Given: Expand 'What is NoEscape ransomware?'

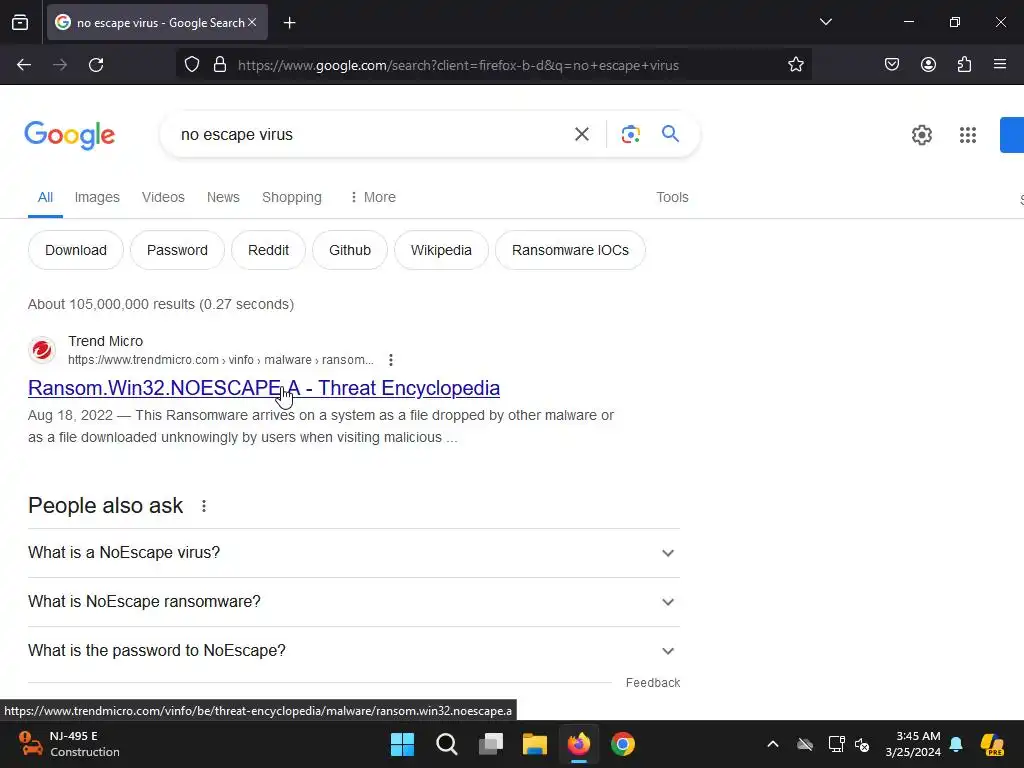Looking at the screenshot, I should (354, 601).
